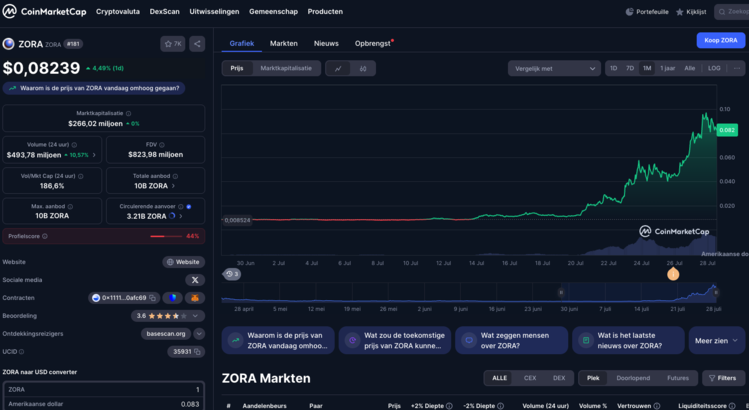The image size is (749, 410).
Task: Grab the right range handle in the chart navigator
Action: (716, 292)
